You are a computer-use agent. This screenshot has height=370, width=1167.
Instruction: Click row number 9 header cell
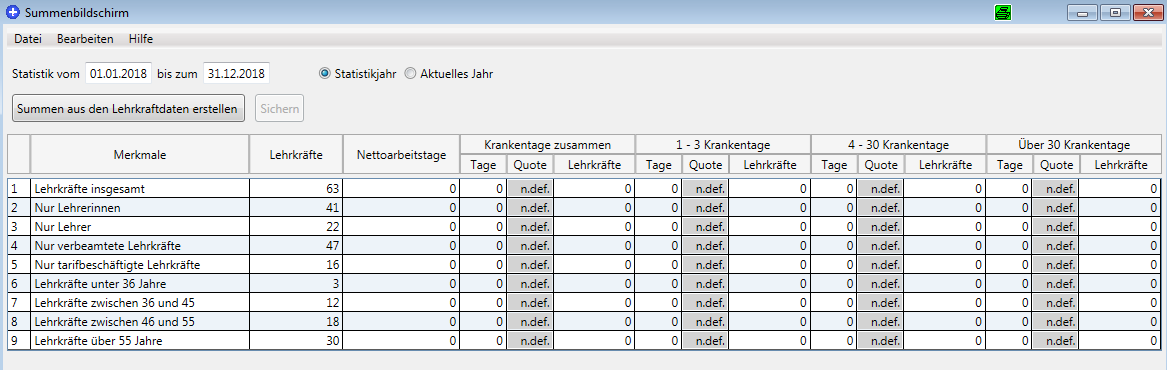[x=19, y=340]
